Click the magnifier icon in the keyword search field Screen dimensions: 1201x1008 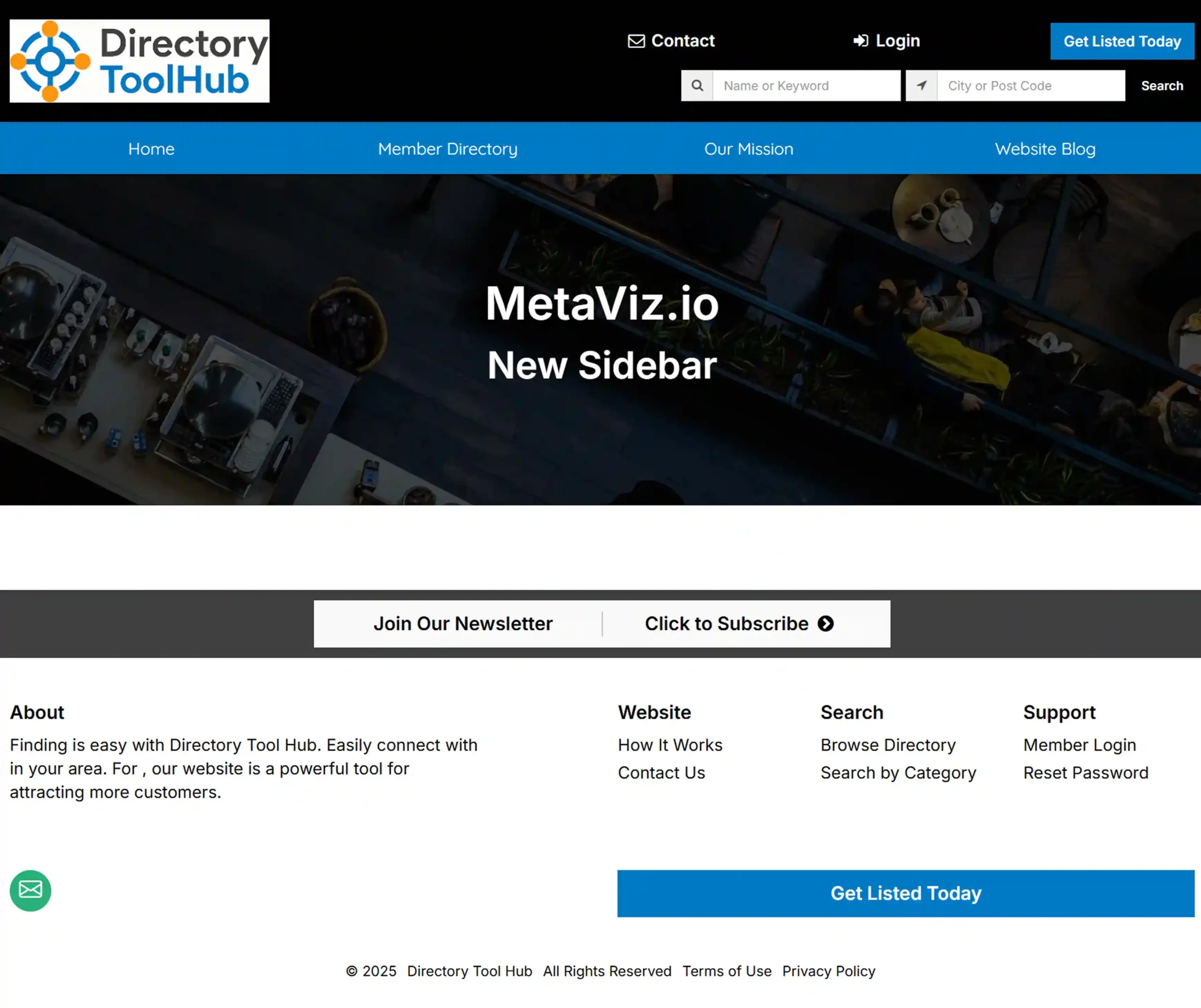tap(697, 85)
